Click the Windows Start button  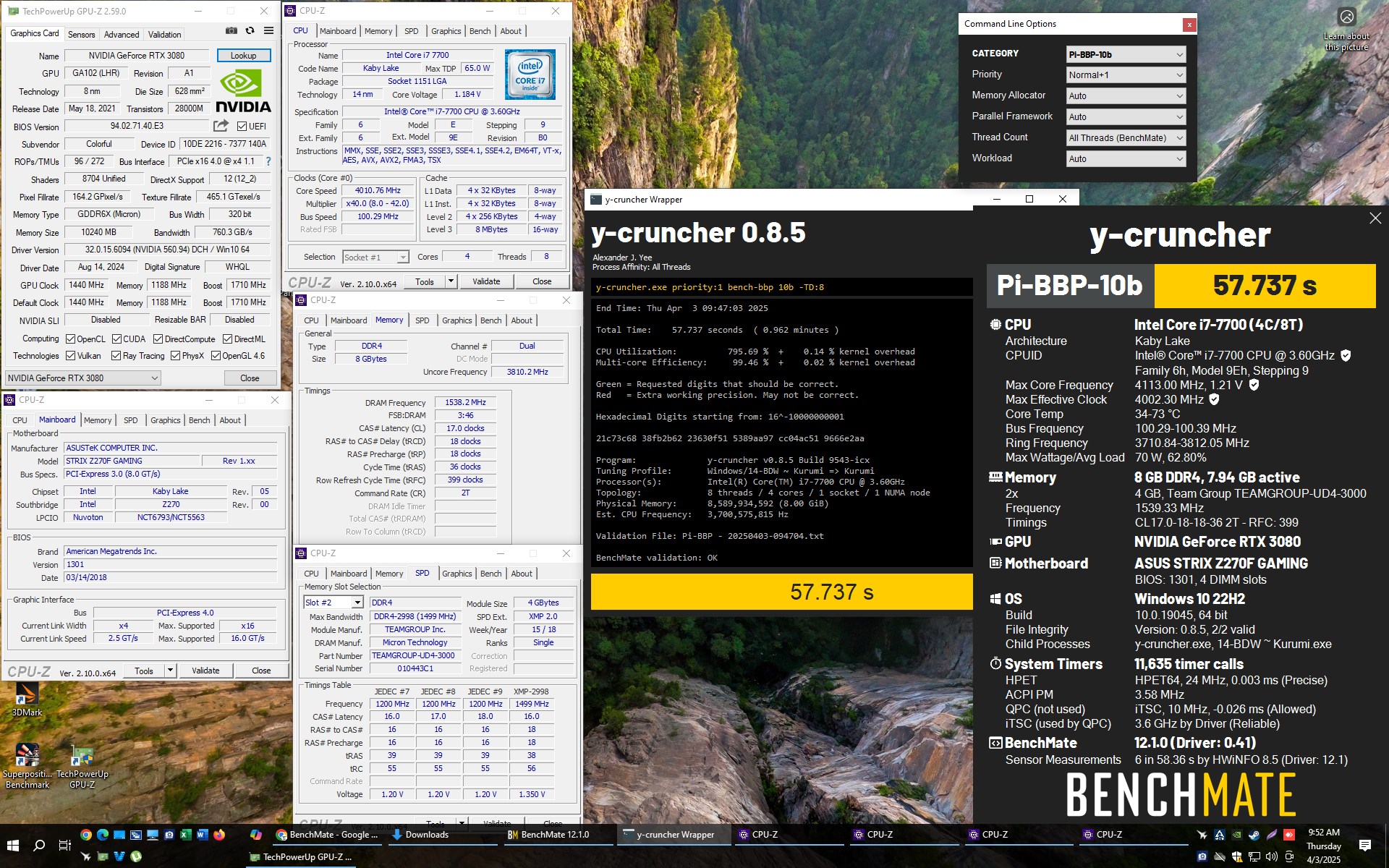pyautogui.click(x=12, y=846)
